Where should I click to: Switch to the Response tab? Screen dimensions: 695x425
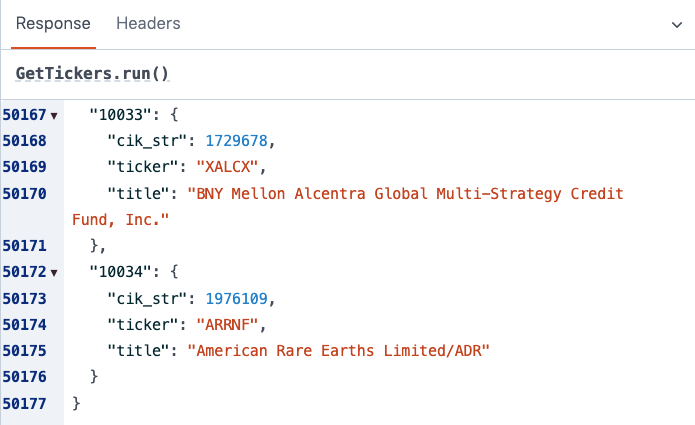coord(53,23)
